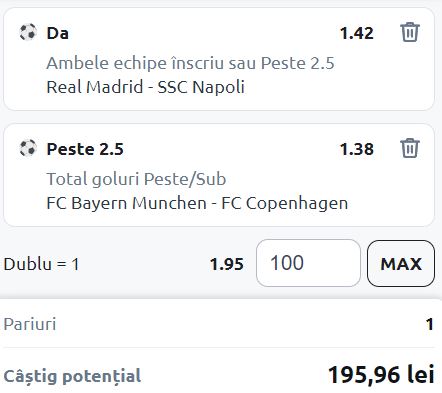
Task: Click the 1.42 odds value
Action: click(x=356, y=33)
